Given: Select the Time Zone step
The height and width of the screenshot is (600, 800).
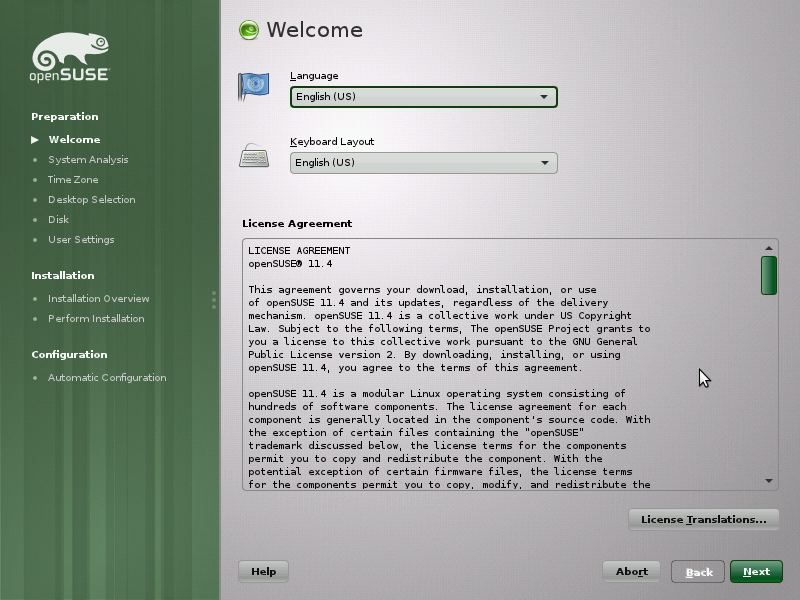Looking at the screenshot, I should pyautogui.click(x=71, y=179).
